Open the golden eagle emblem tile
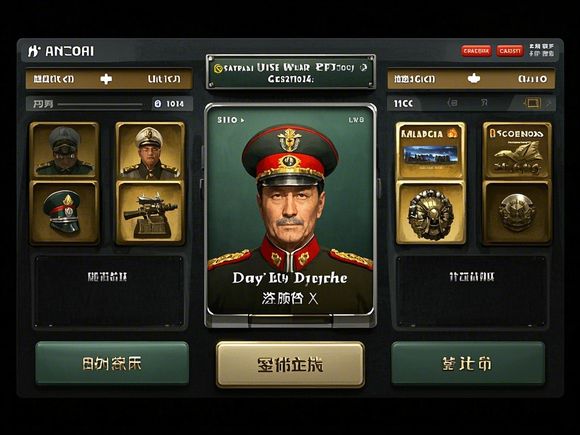The height and width of the screenshot is (435, 580). tap(517, 151)
